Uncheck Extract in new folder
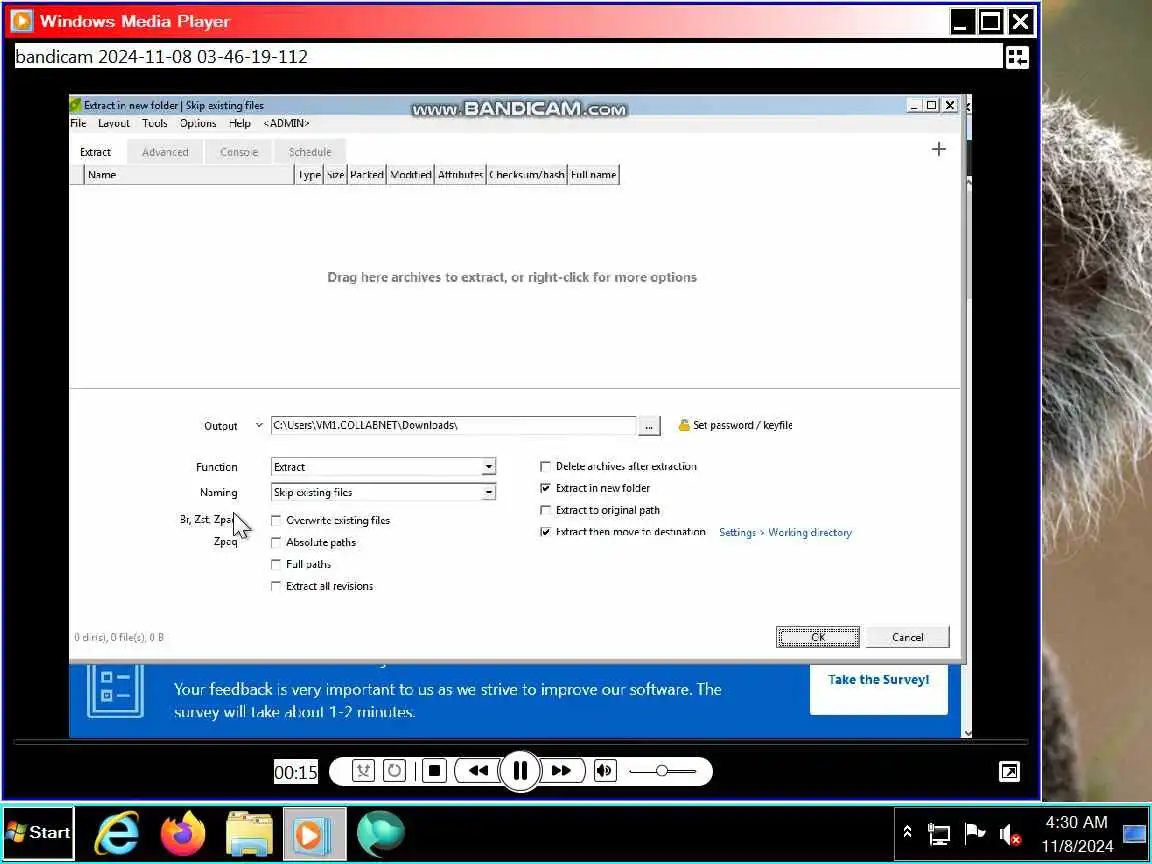Viewport: 1152px width, 864px height. 545,488
